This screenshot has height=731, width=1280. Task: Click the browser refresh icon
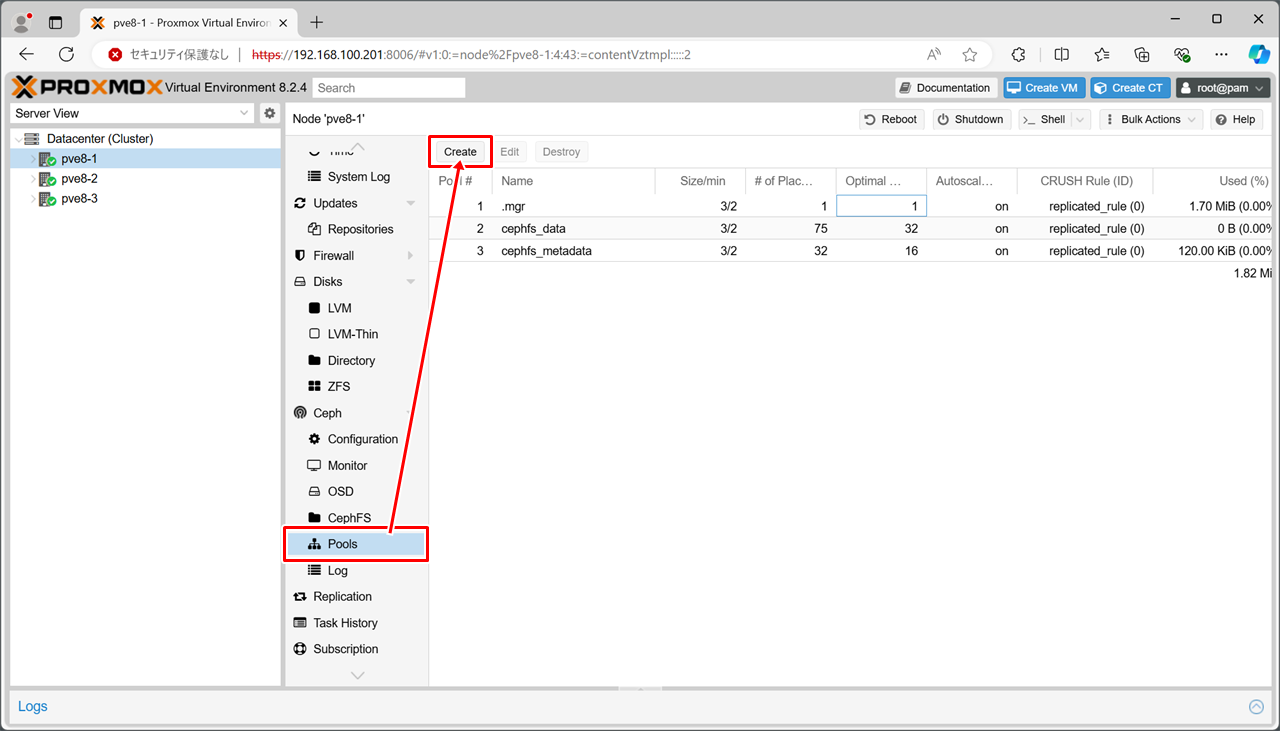pos(67,55)
